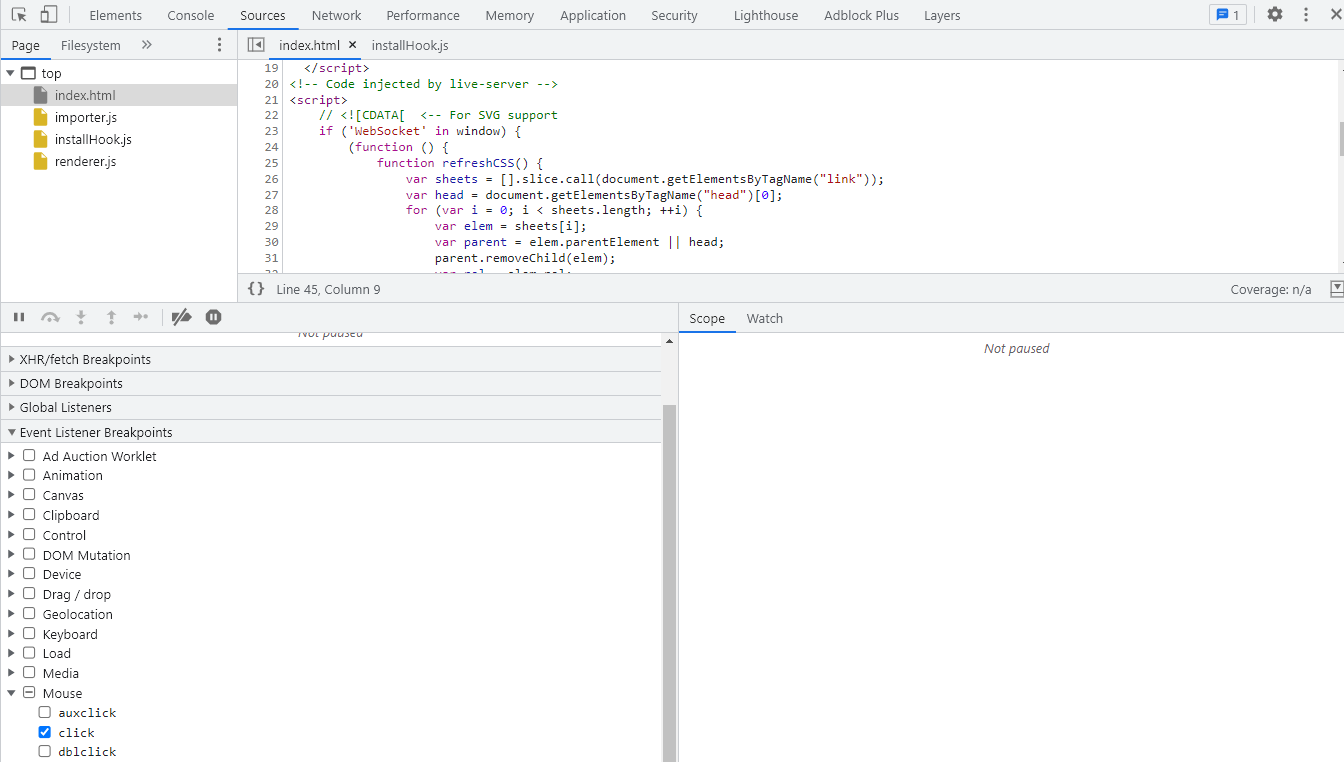Close the index.html editor tab

[352, 45]
